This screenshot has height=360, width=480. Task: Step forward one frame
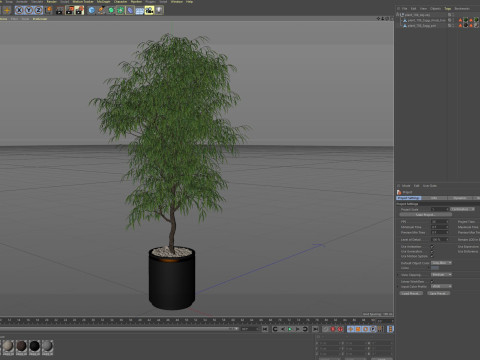[x=298, y=329]
